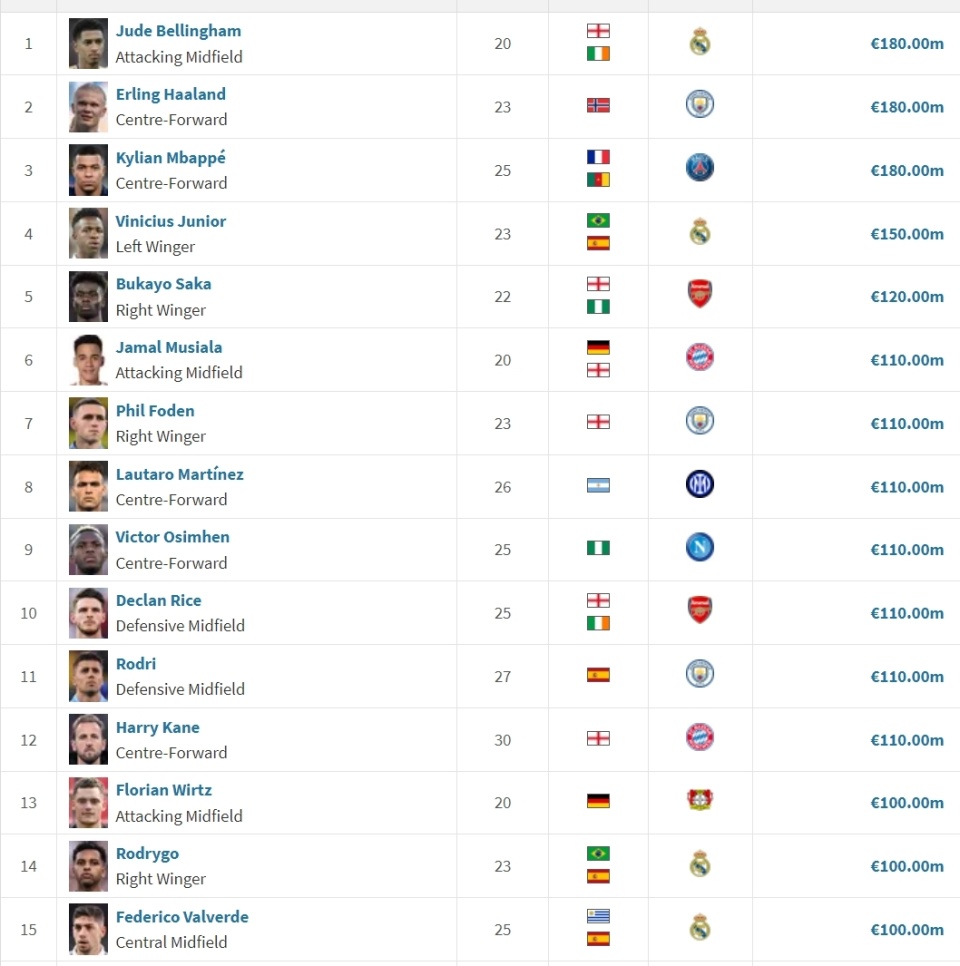Click Phil Foden's player photo

click(x=88, y=423)
